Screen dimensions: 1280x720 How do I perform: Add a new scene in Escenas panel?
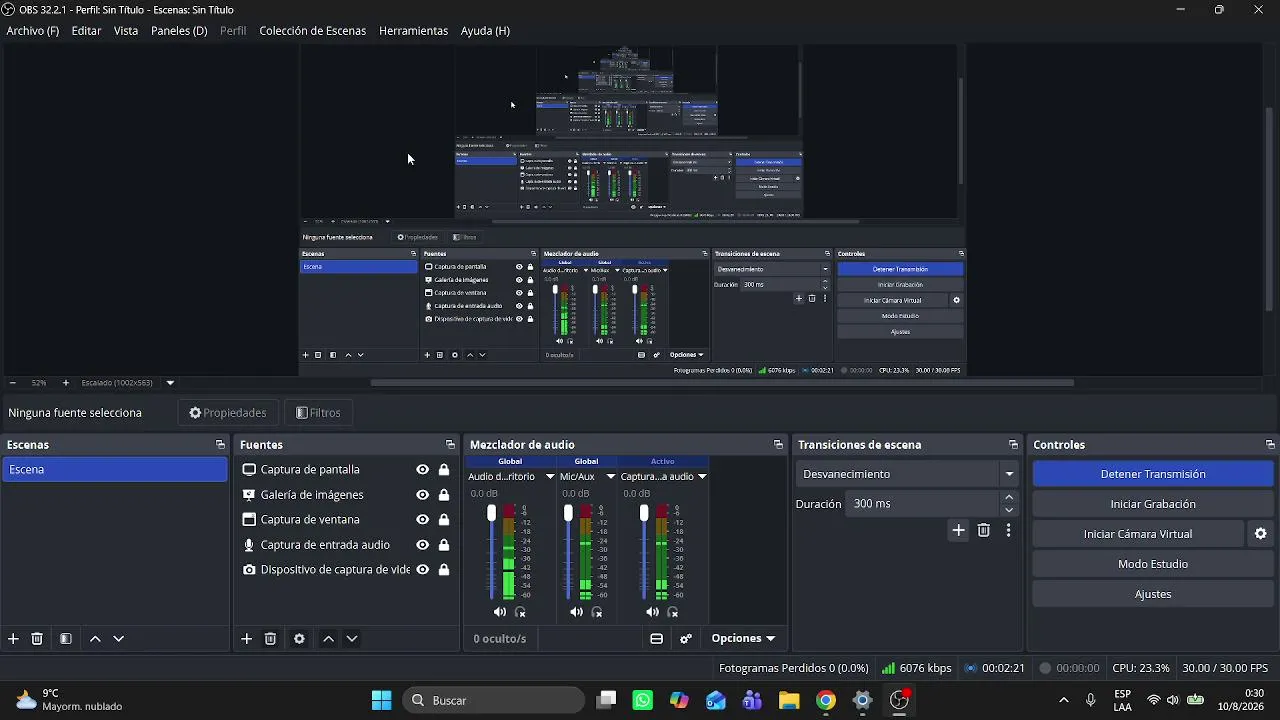(x=13, y=639)
